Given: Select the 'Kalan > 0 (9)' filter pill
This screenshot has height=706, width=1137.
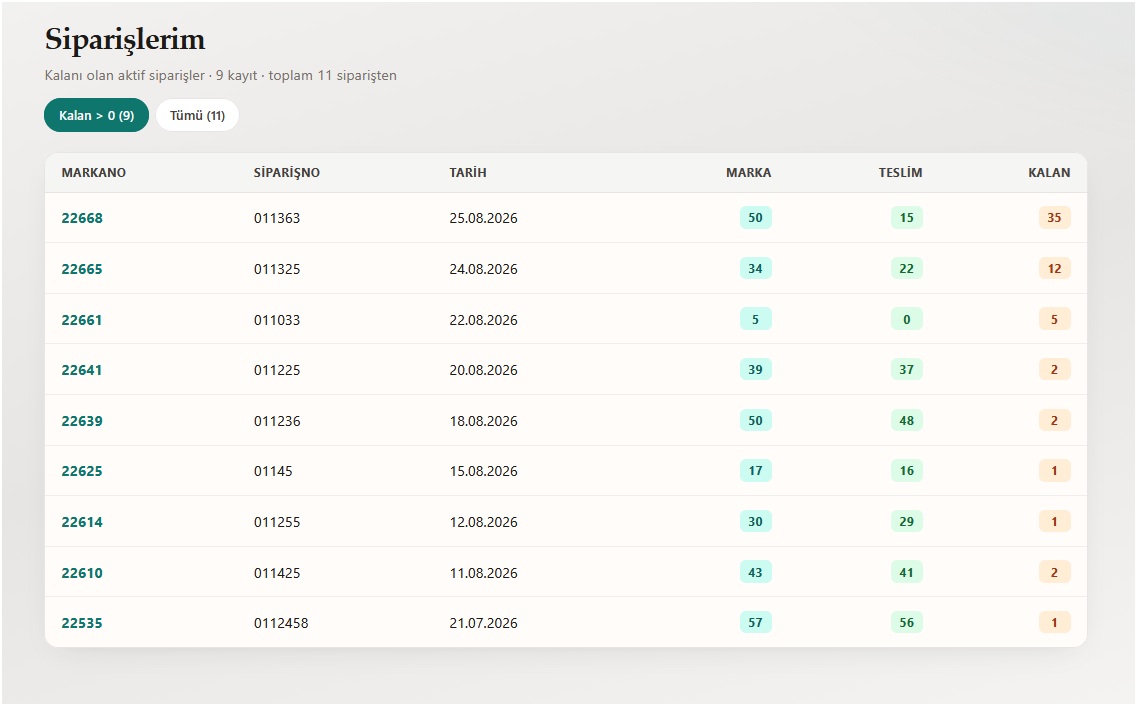Looking at the screenshot, I should (x=96, y=115).
